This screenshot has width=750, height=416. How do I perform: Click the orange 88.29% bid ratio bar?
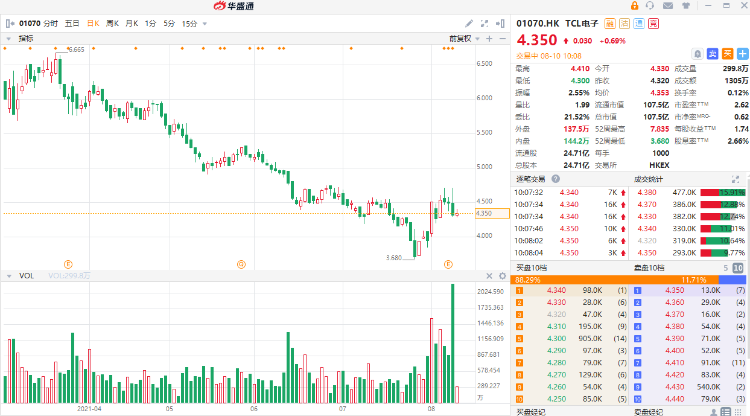(x=615, y=280)
